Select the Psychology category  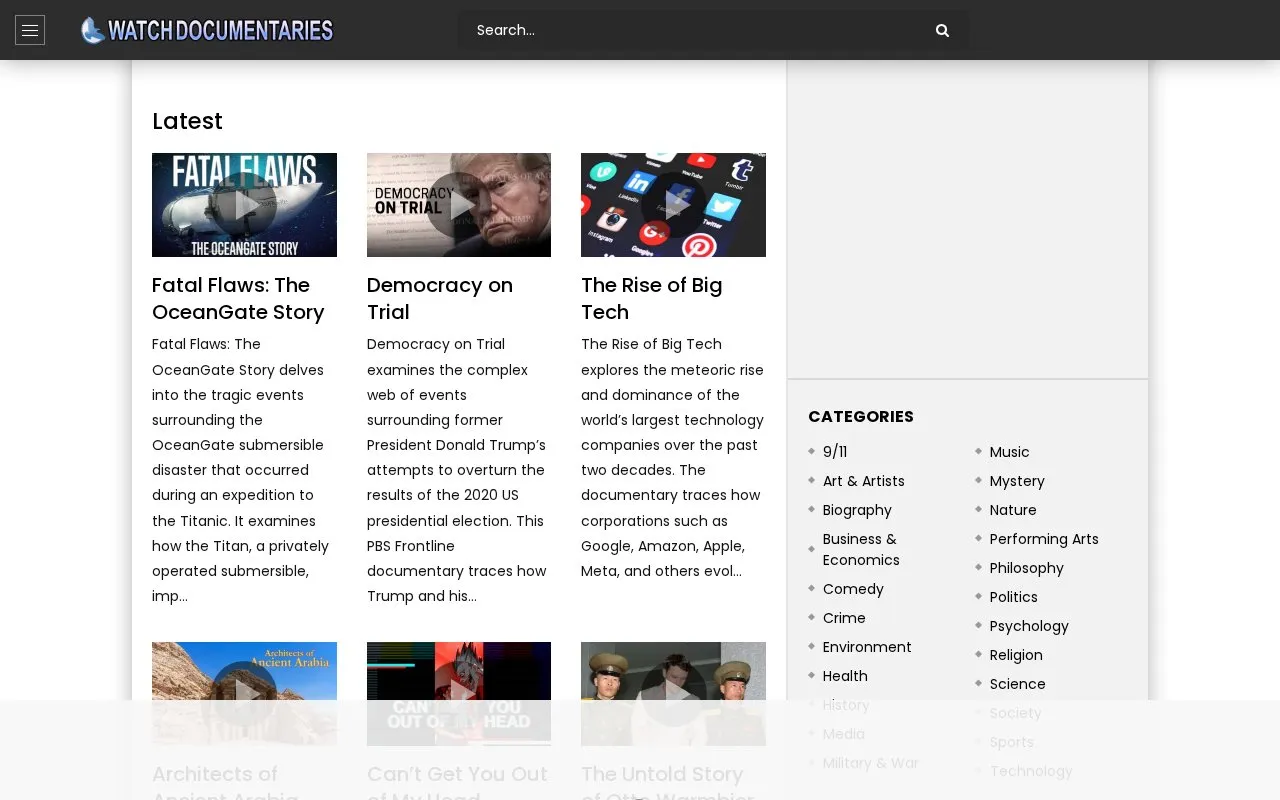click(1029, 626)
